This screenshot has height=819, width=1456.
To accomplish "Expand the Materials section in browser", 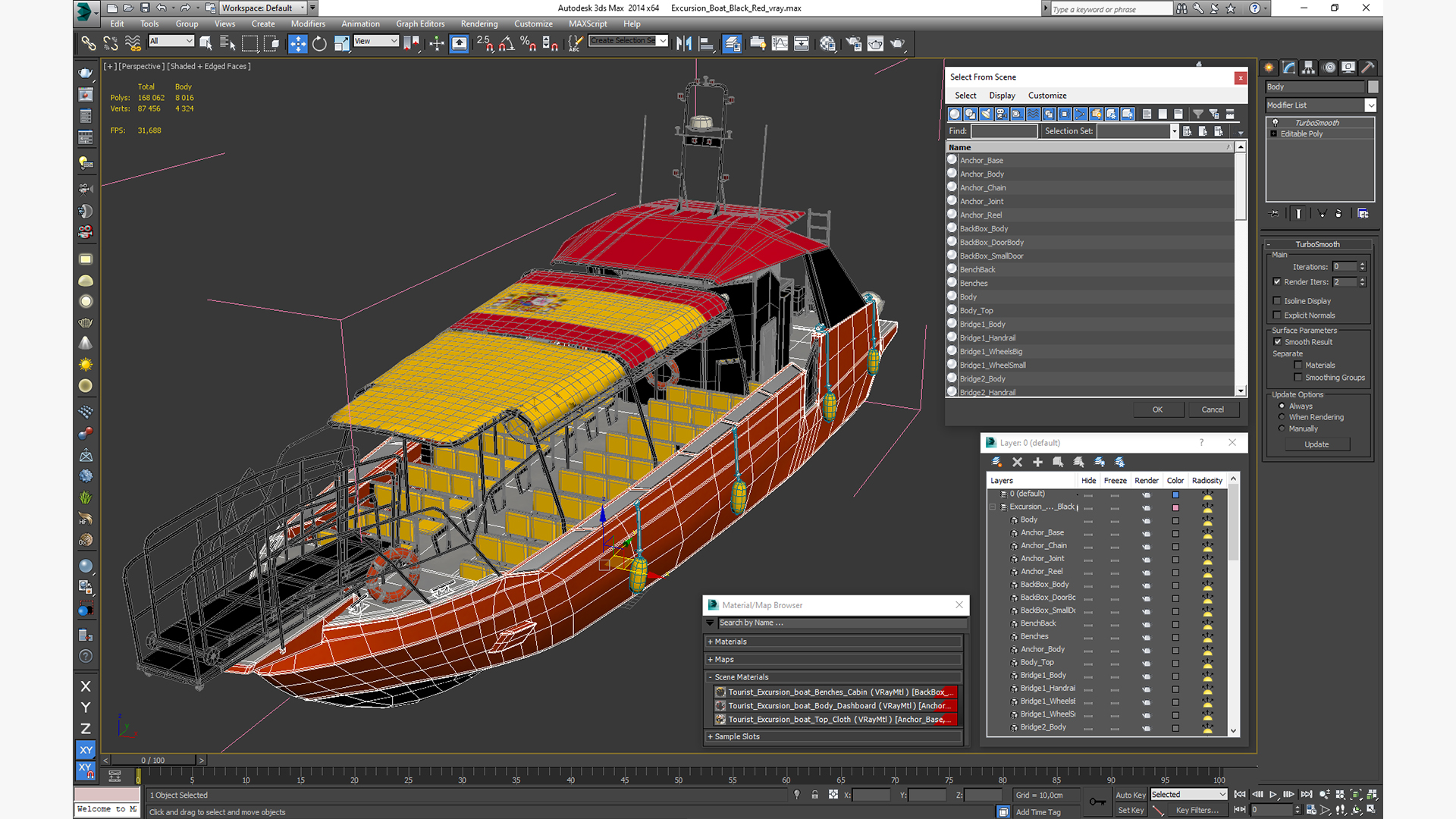I will [x=713, y=641].
